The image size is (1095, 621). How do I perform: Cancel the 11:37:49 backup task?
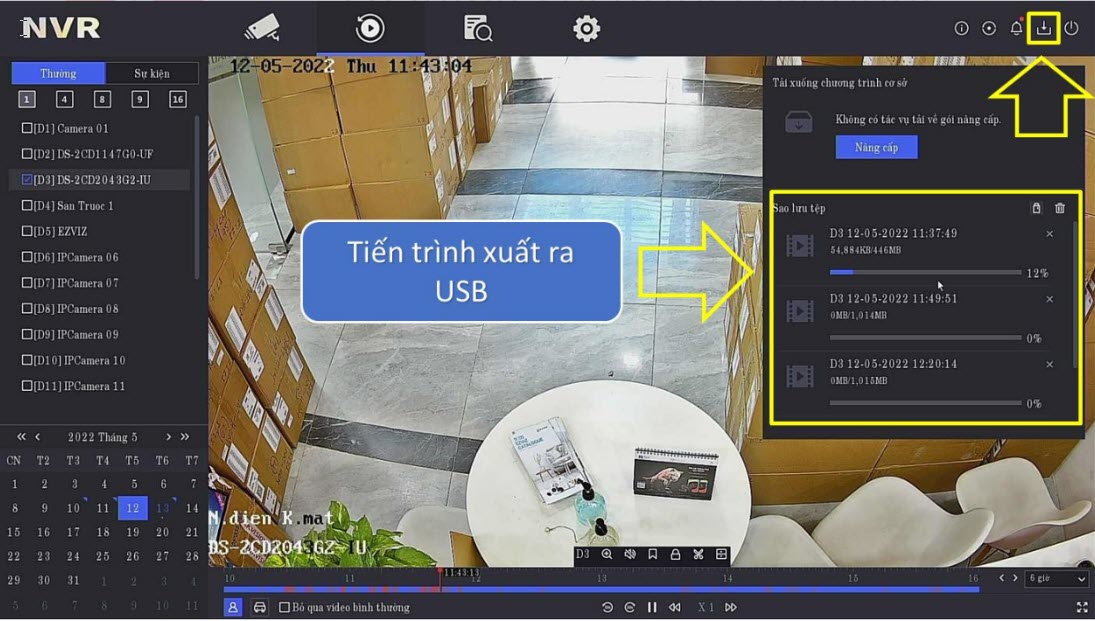[x=1049, y=234]
